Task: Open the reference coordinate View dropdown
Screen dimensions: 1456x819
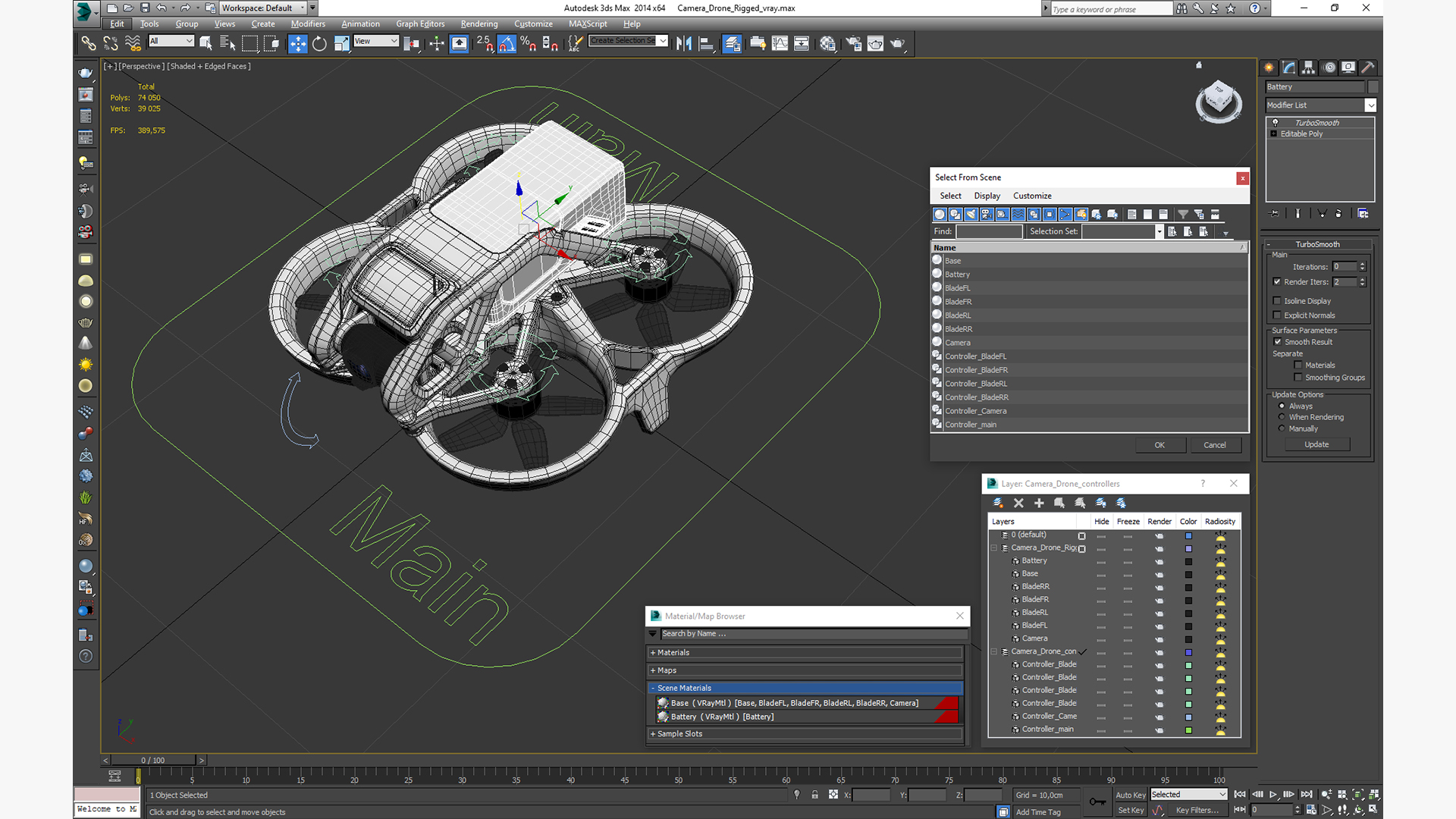Action: [375, 41]
